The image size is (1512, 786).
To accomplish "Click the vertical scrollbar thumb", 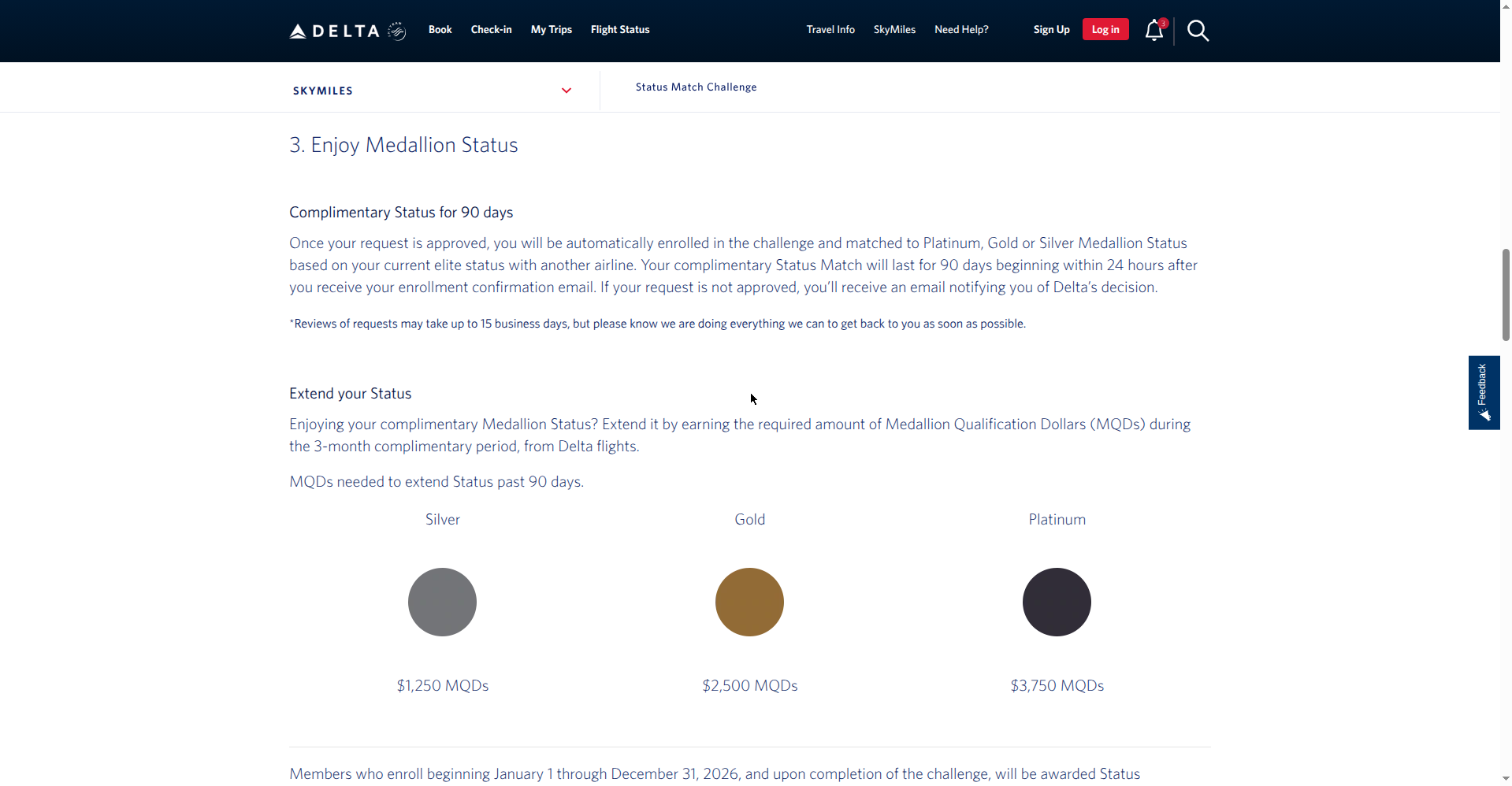I will [1506, 295].
